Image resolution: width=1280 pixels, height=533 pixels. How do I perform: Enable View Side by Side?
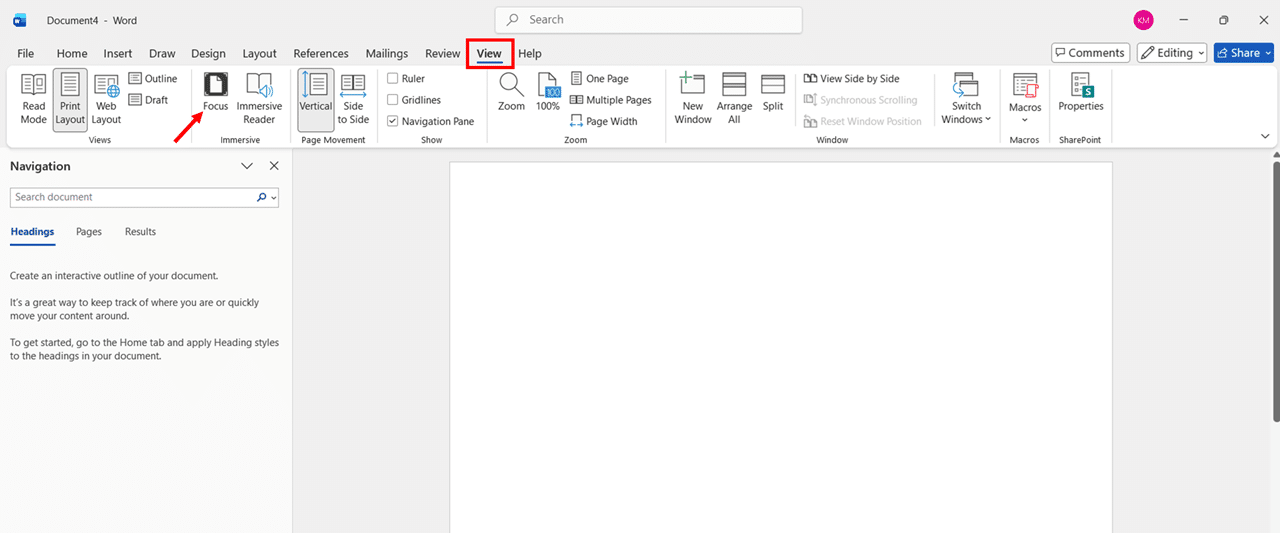tap(851, 79)
